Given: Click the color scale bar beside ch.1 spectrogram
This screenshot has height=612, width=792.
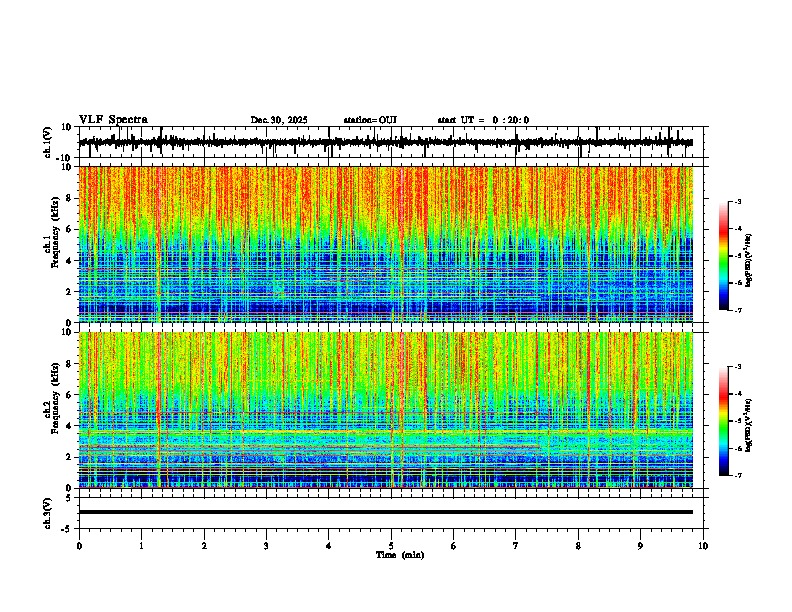Looking at the screenshot, I should tap(724, 256).
